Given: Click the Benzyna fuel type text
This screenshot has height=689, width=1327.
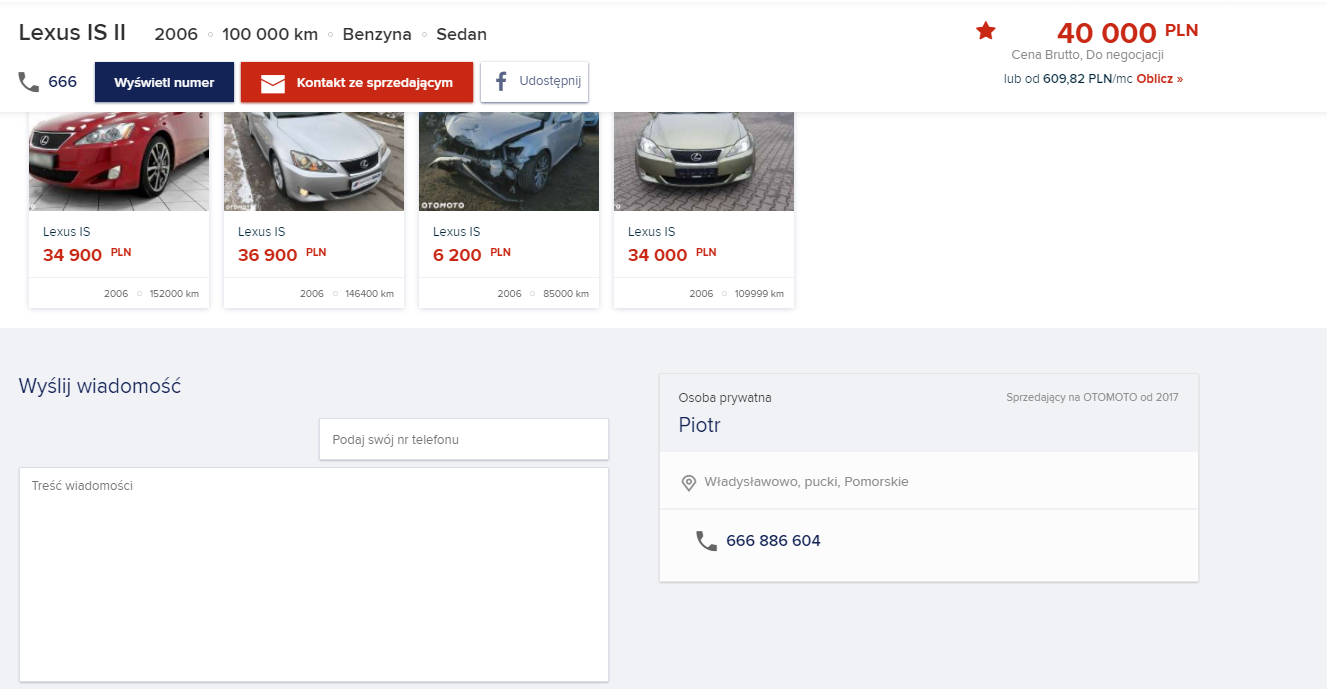Looking at the screenshot, I should (377, 34).
